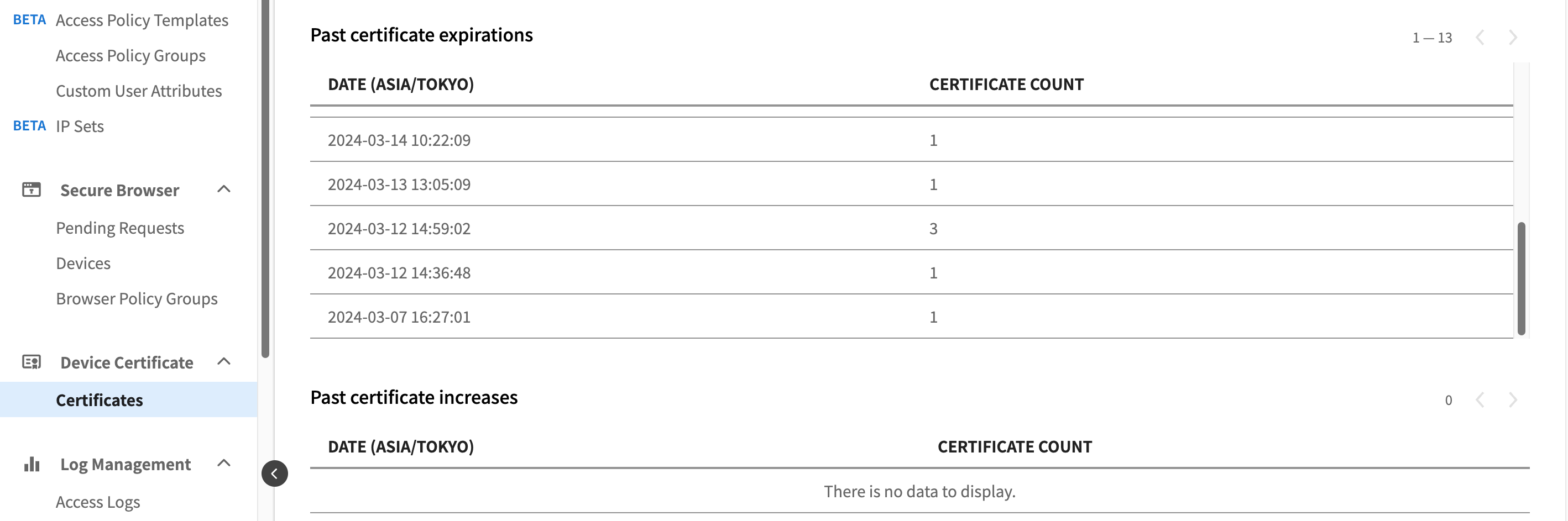Go to previous page of certificate expirations

coord(1480,38)
